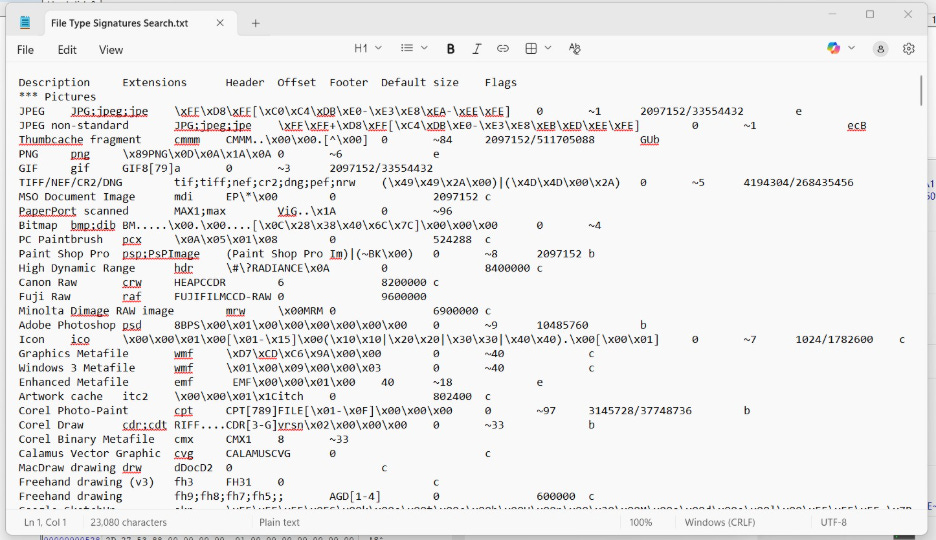Image resolution: width=936 pixels, height=540 pixels.
Task: Click the vertical scrollbar thumb
Action: 921,90
